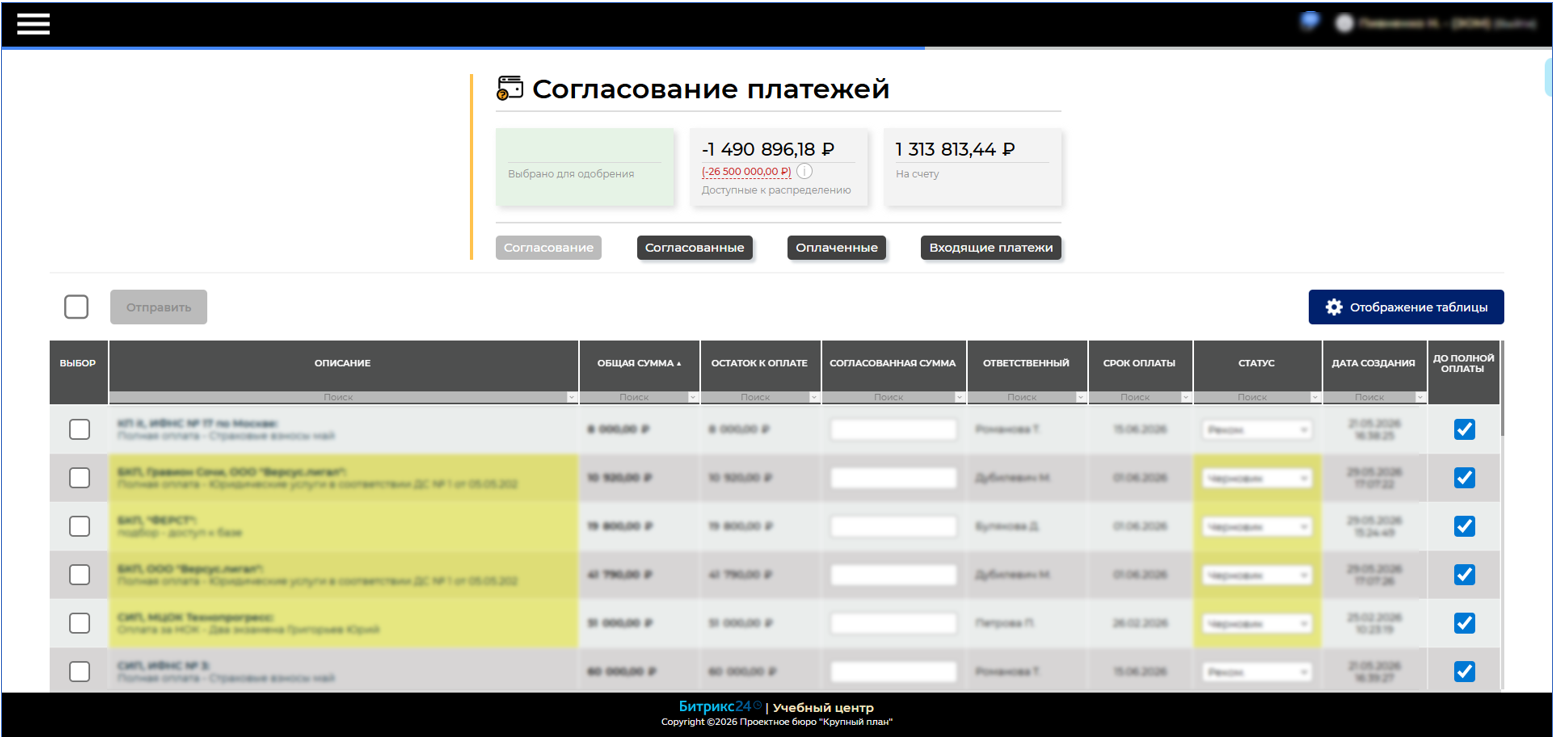
Task: Click the table's vertical scrollbar
Action: pyautogui.click(x=1501, y=390)
